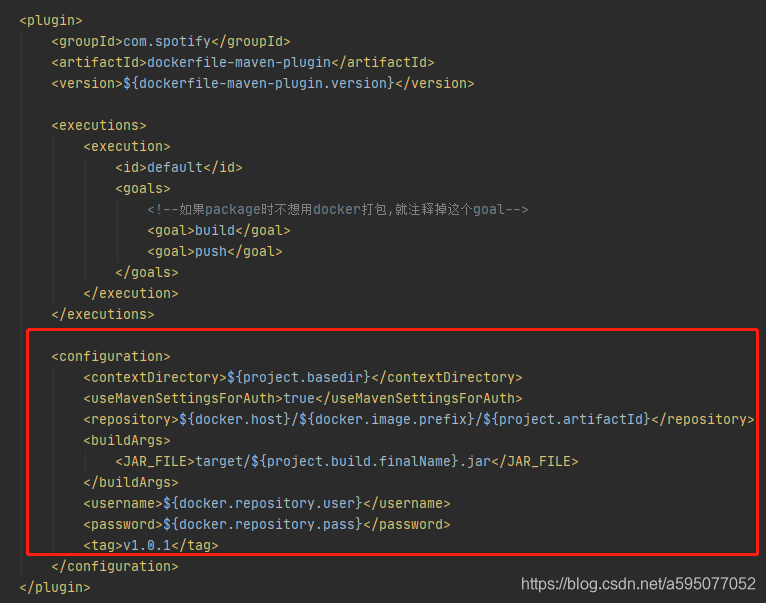
Task: Click the opening executions tag
Action: [99, 126]
